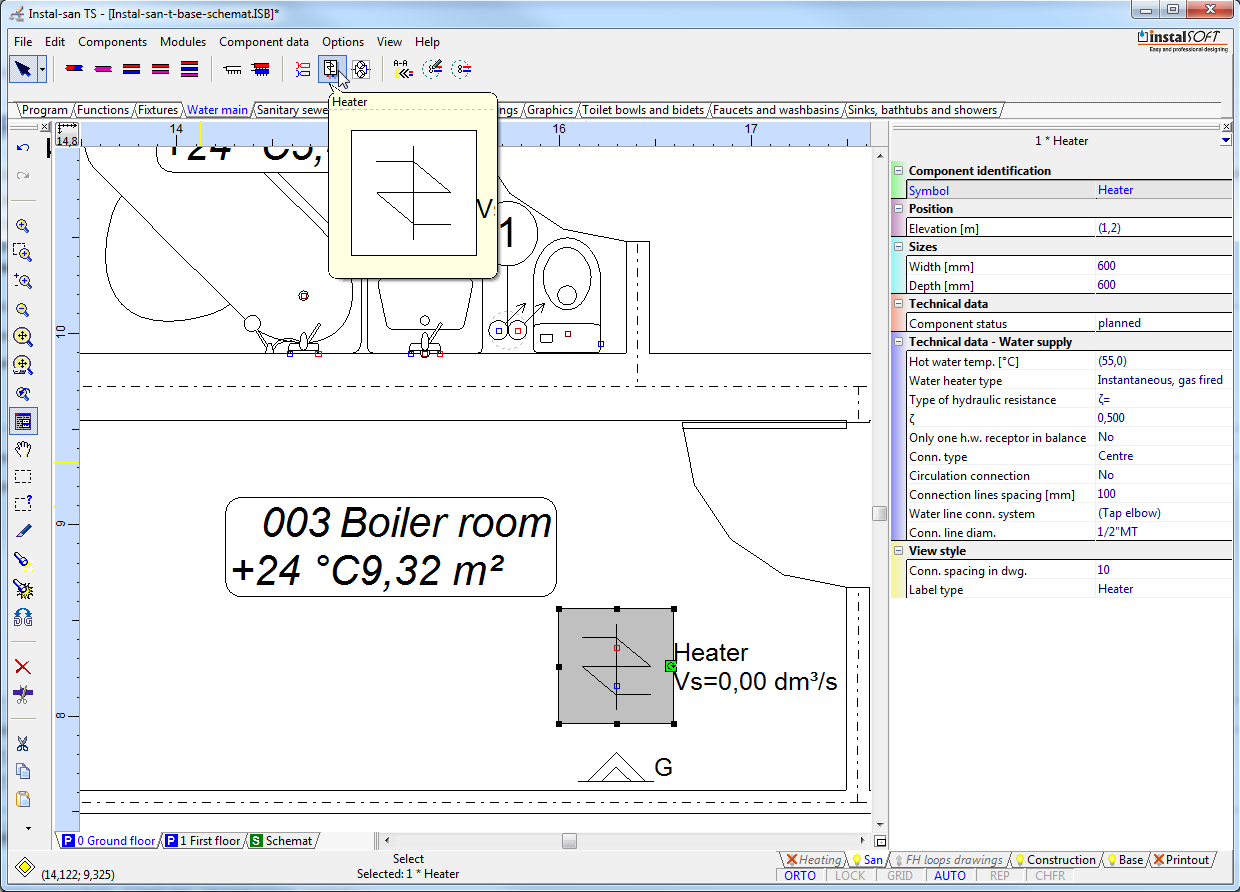Screen dimensions: 1240x892
Task: Open the properties panel header dropdown arrow
Action: point(1226,141)
